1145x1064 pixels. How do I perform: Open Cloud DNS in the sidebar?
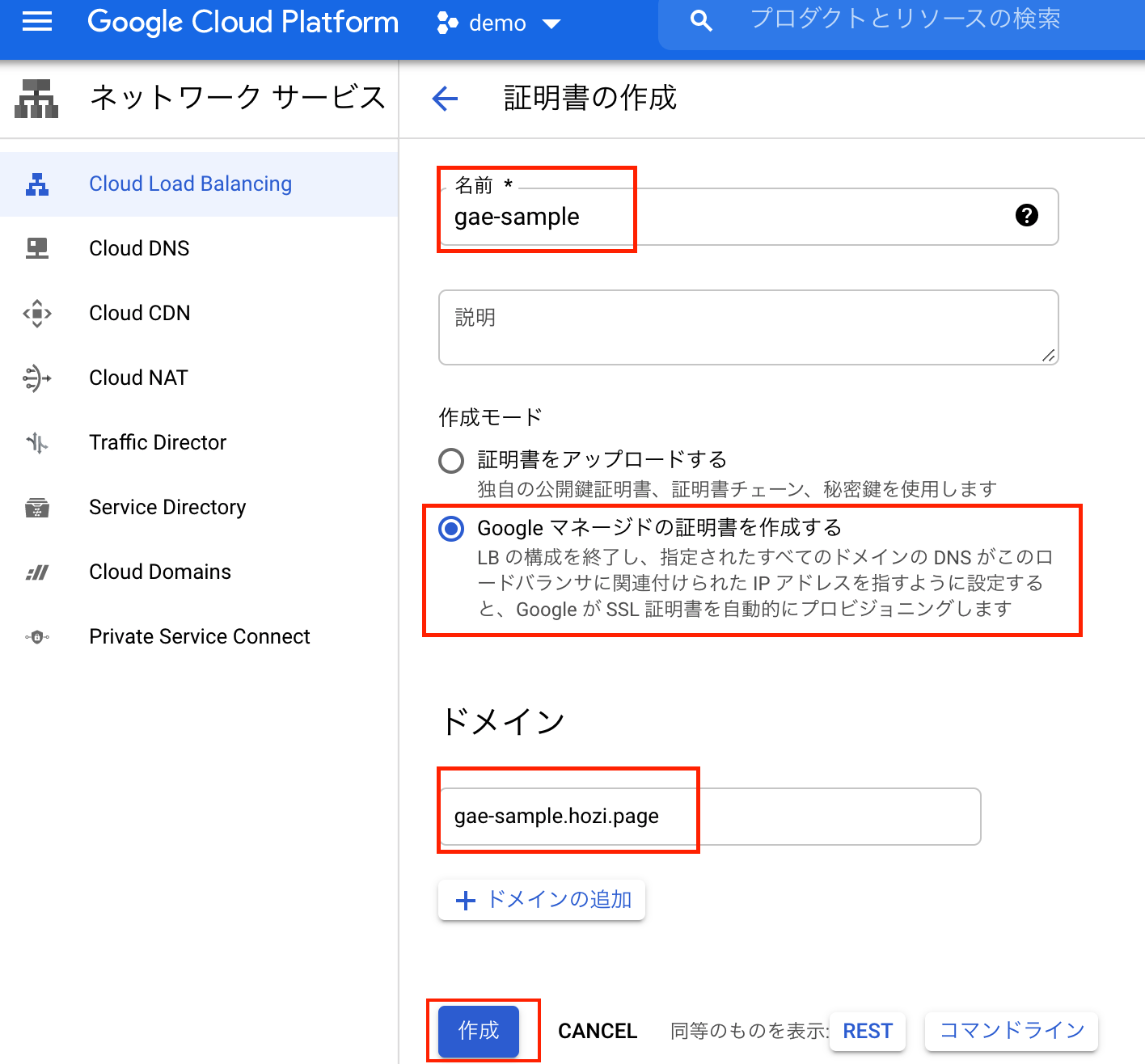(199, 248)
